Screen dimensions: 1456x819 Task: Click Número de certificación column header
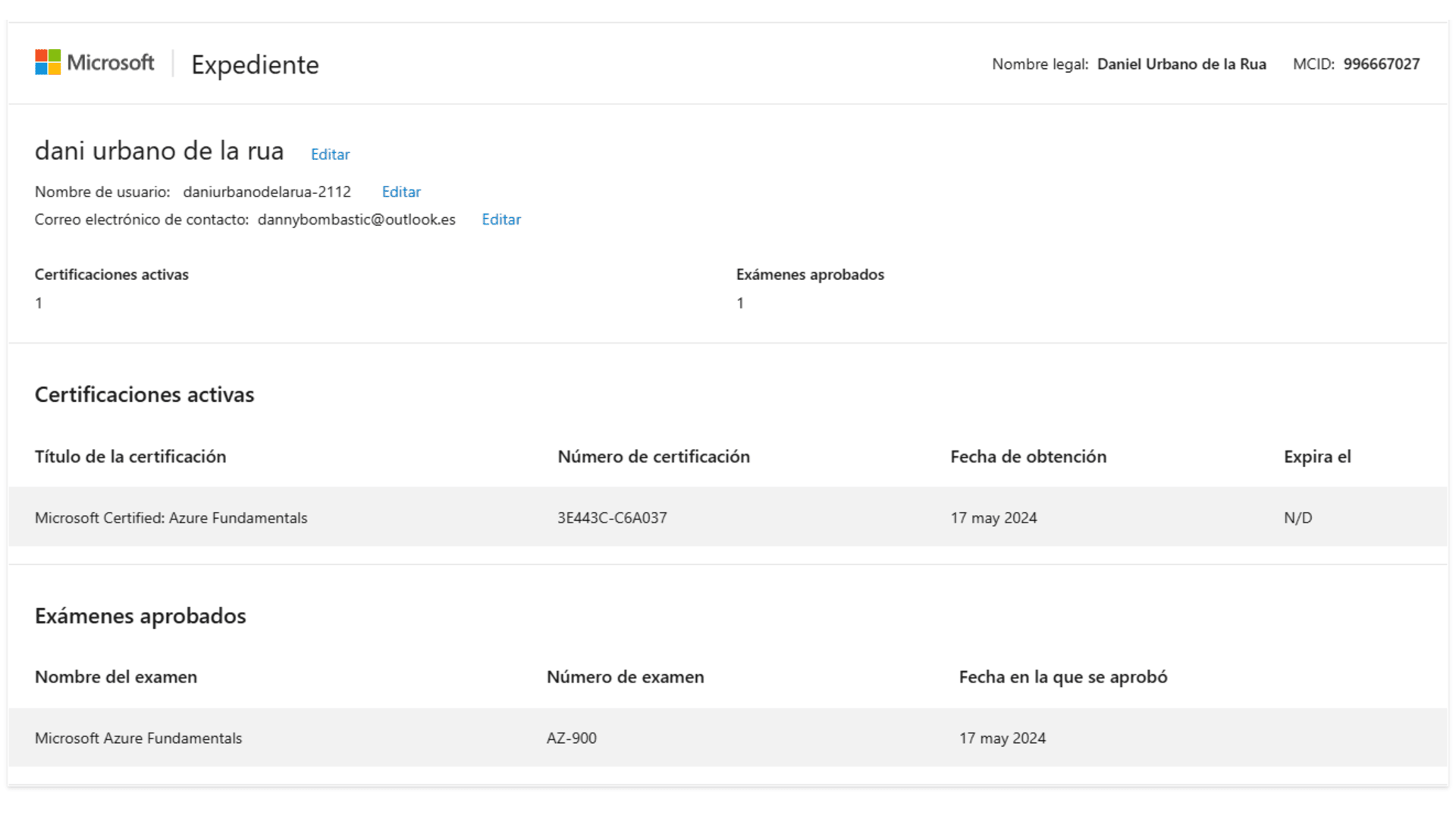tap(654, 457)
